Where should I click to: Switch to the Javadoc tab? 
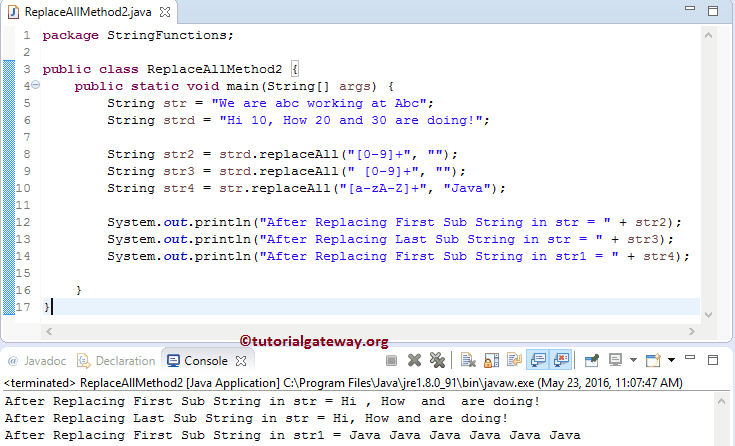click(37, 361)
